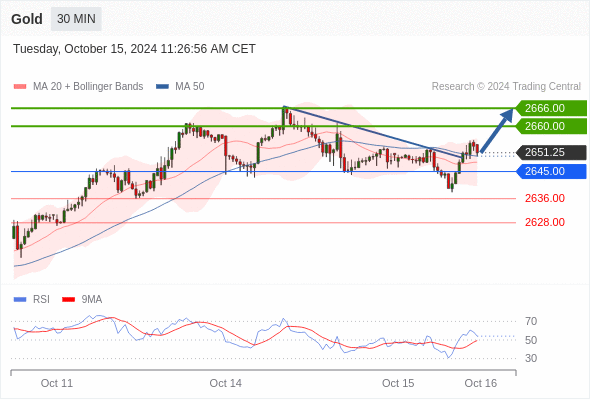Toggle the RSI legend entry

click(32, 300)
